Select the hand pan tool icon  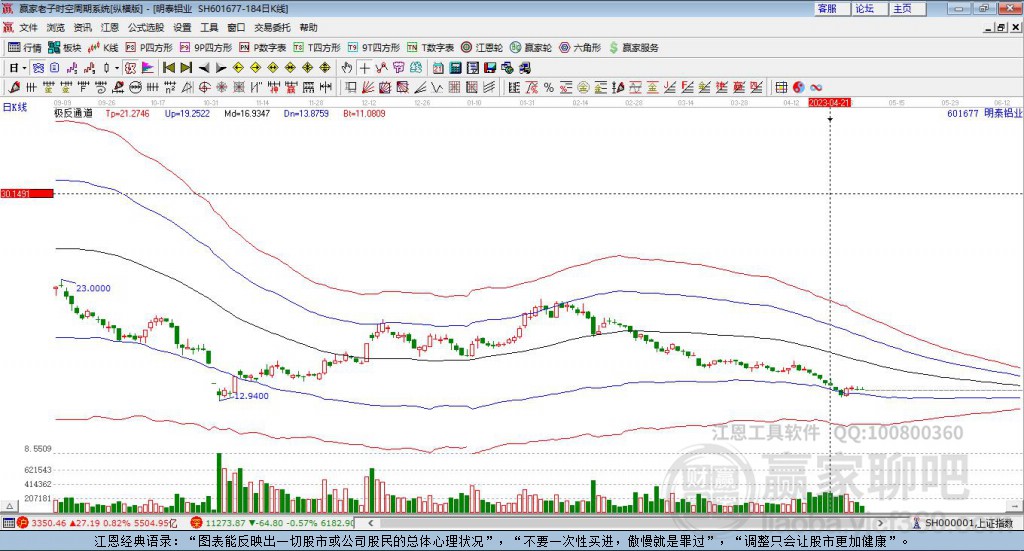pyautogui.click(x=347, y=67)
